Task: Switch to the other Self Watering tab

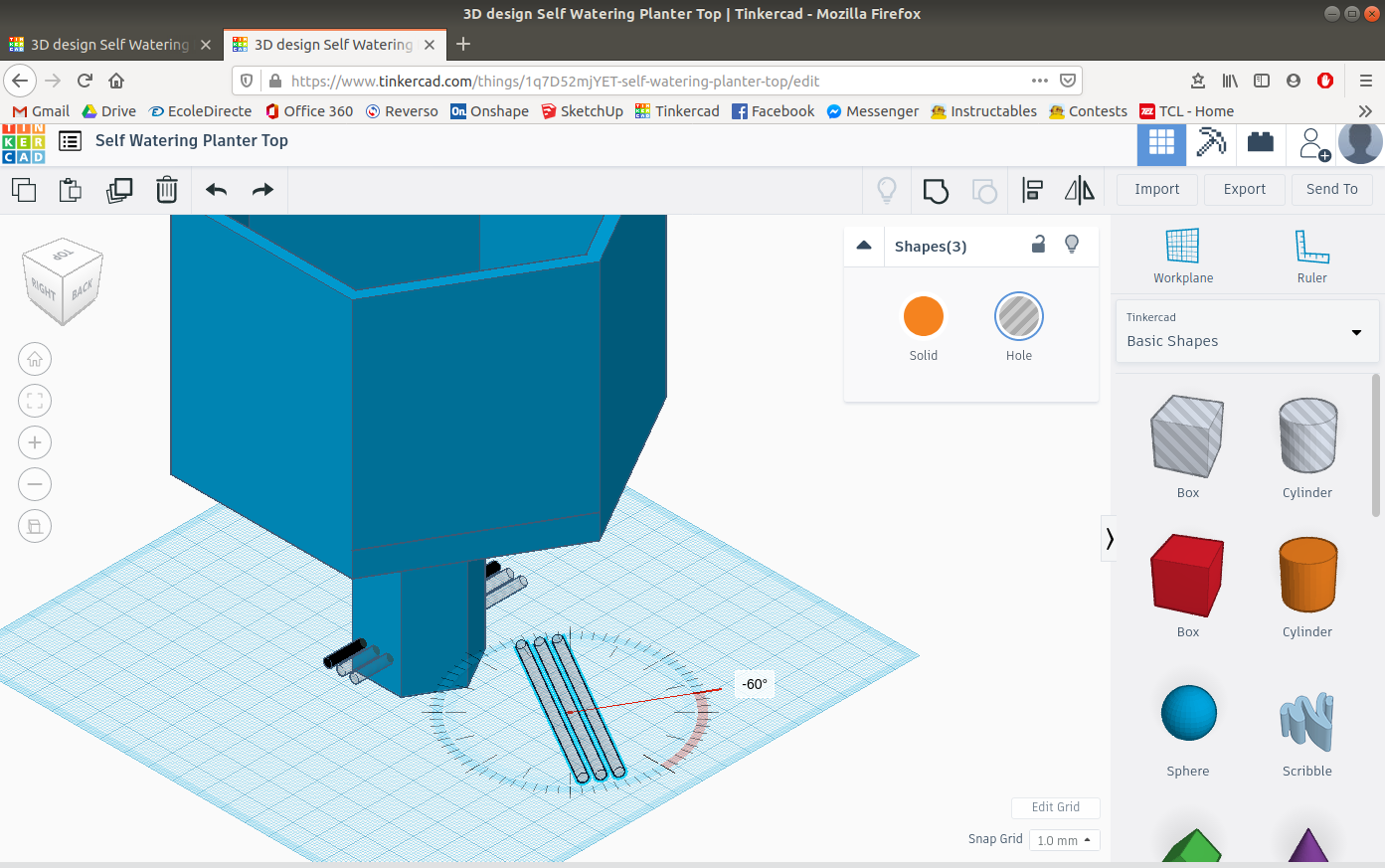Action: [109, 44]
